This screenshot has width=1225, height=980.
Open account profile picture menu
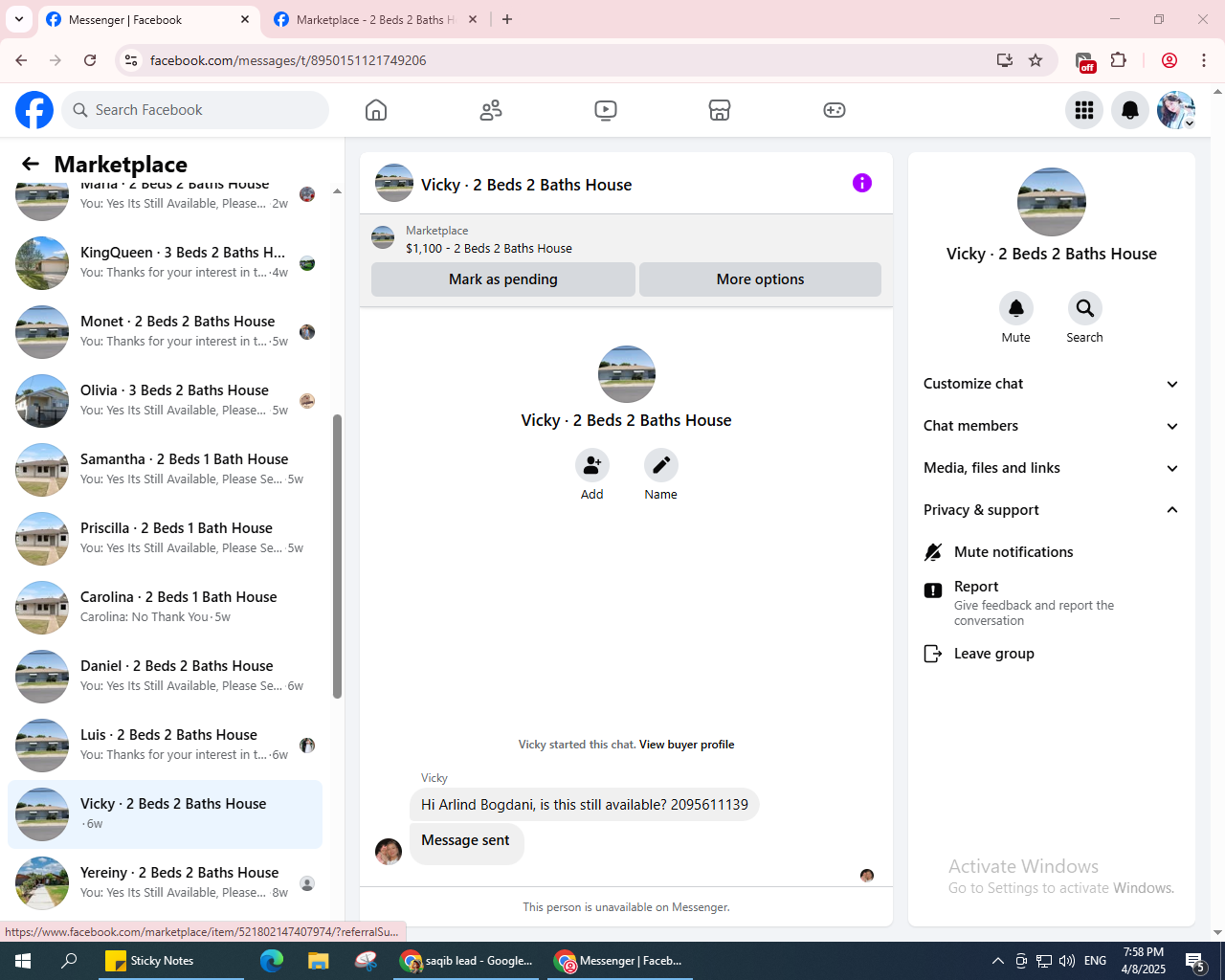1176,110
